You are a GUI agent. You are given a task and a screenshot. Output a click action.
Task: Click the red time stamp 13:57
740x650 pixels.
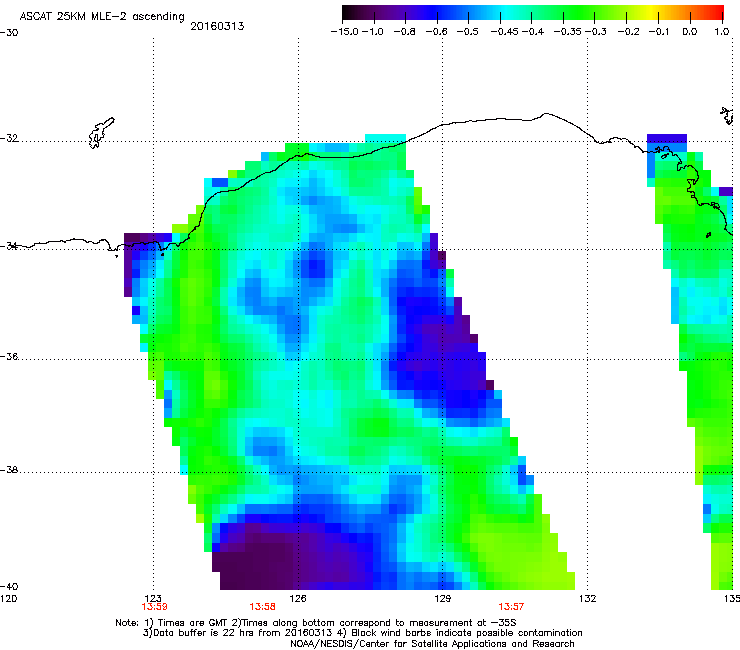point(511,607)
